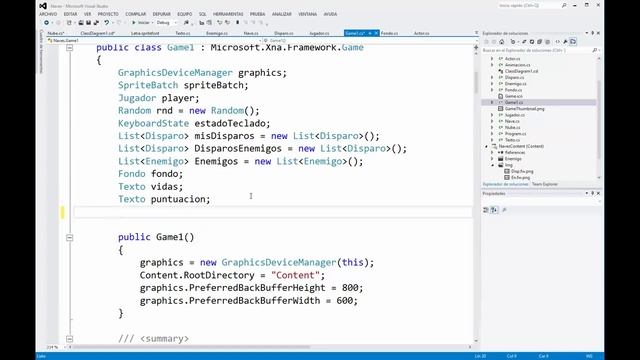Click the code editor vertical scrollbar
Image resolution: width=640 pixels, height=360 pixels.
476,82
